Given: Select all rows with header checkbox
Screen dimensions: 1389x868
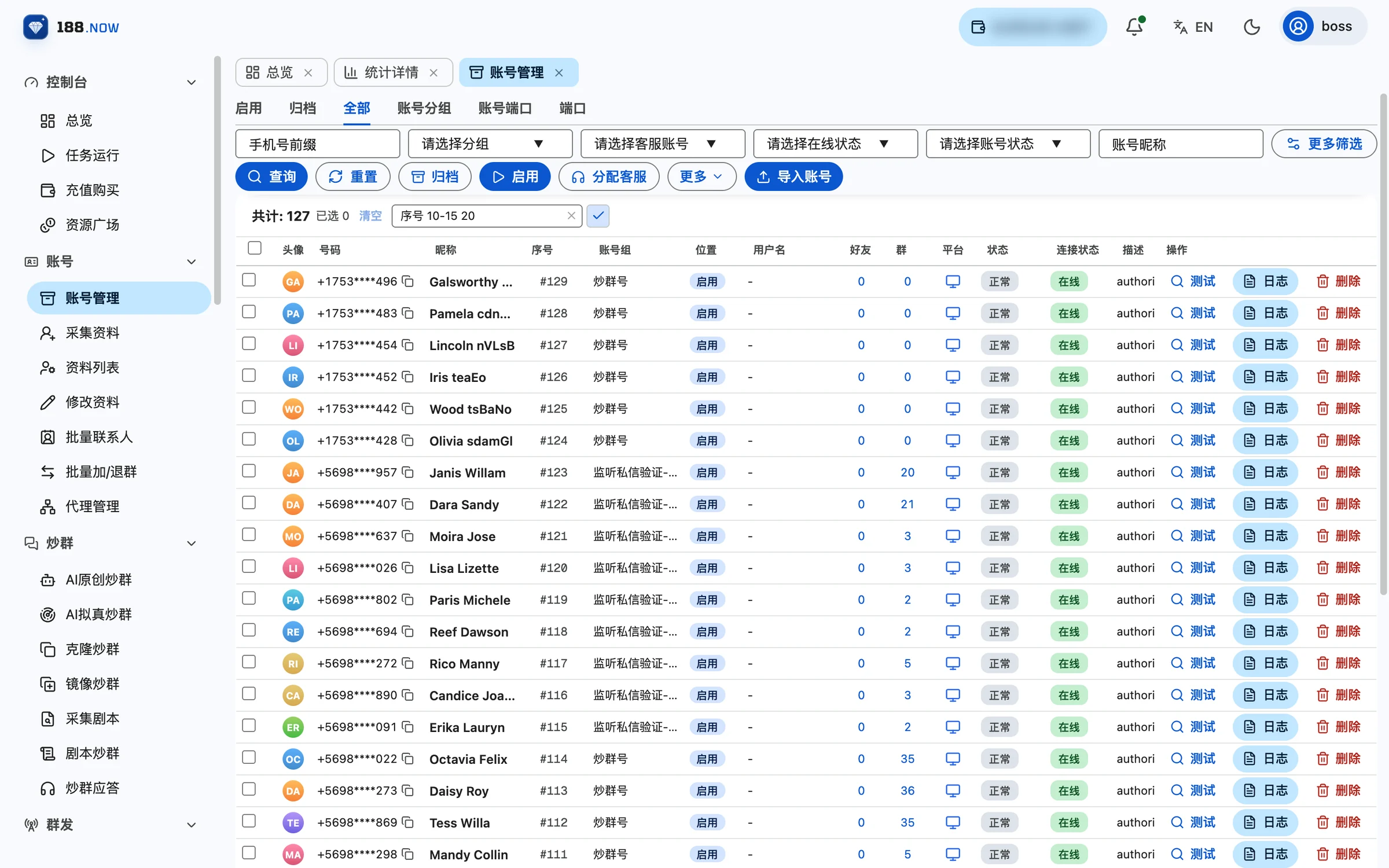Looking at the screenshot, I should [255, 248].
